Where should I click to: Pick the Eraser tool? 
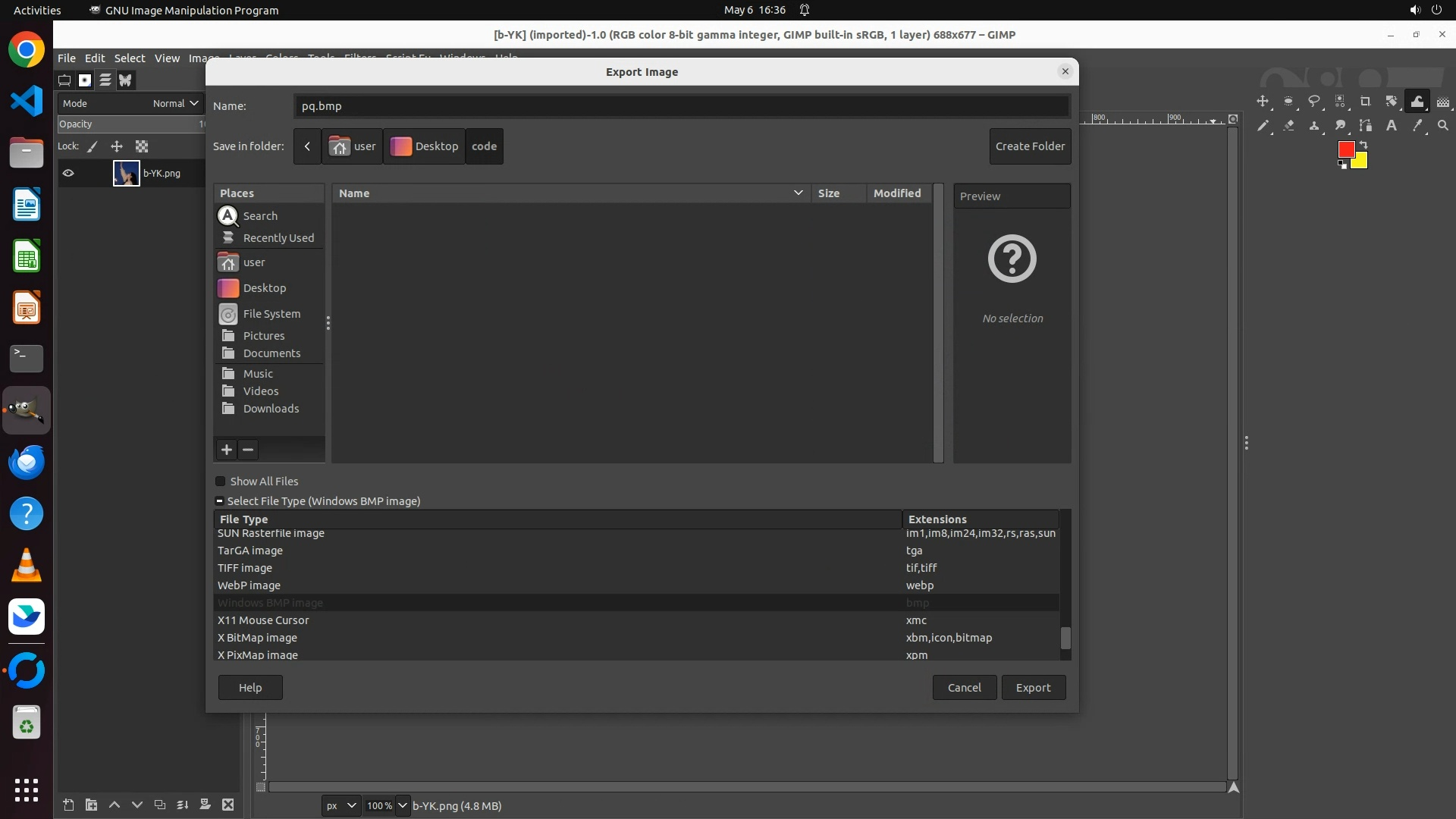pyautogui.click(x=1288, y=126)
